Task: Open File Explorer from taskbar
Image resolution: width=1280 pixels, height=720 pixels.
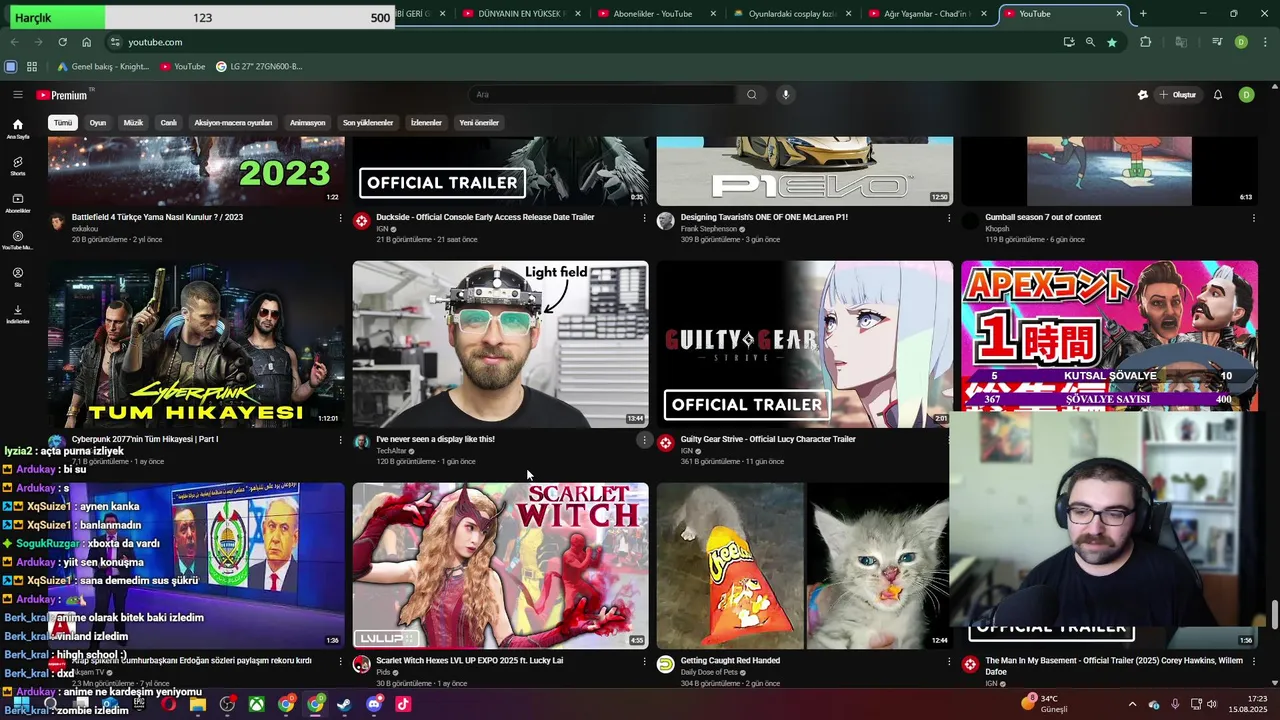Action: point(198,704)
